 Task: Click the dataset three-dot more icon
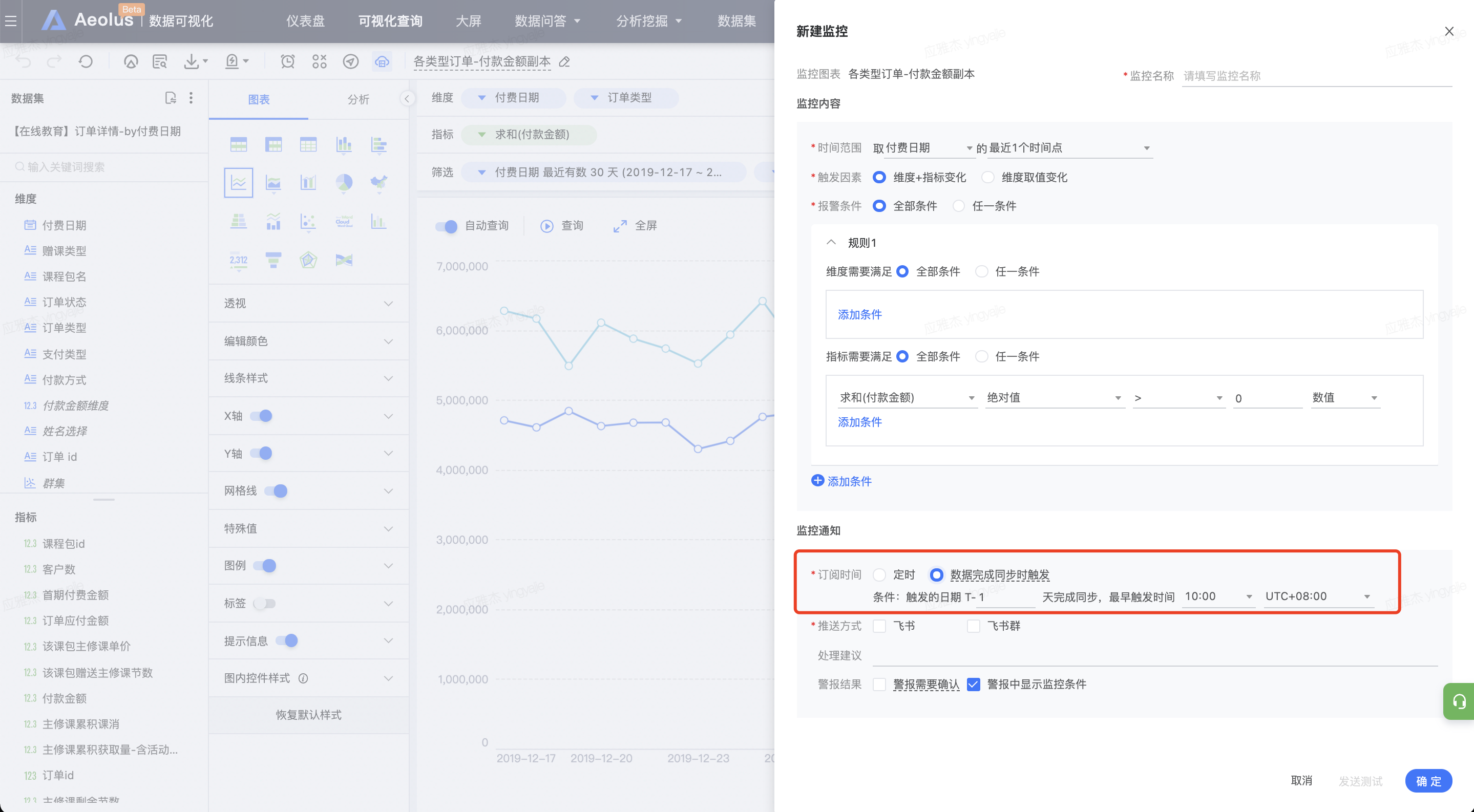(191, 98)
